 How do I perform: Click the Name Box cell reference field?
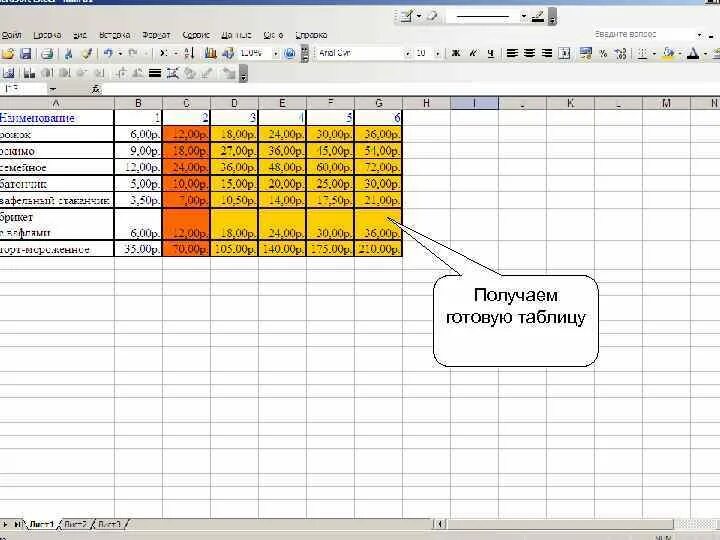click(24, 89)
